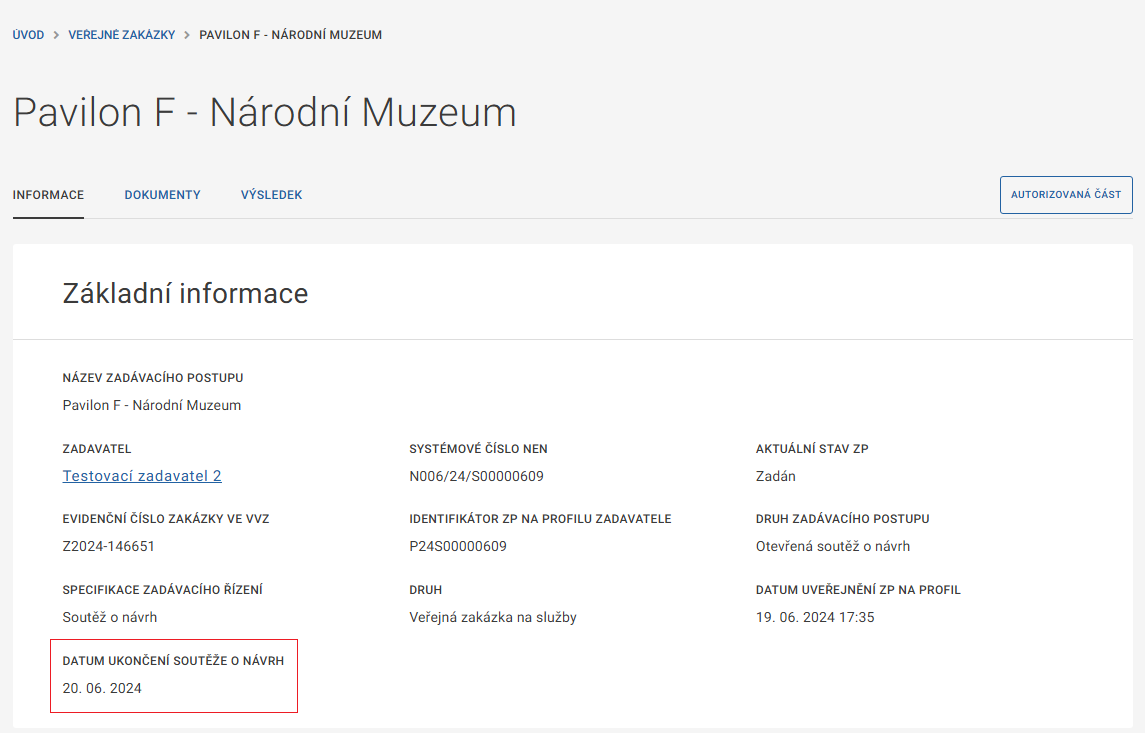
Task: Open the Dokumenty tab
Action: [162, 195]
